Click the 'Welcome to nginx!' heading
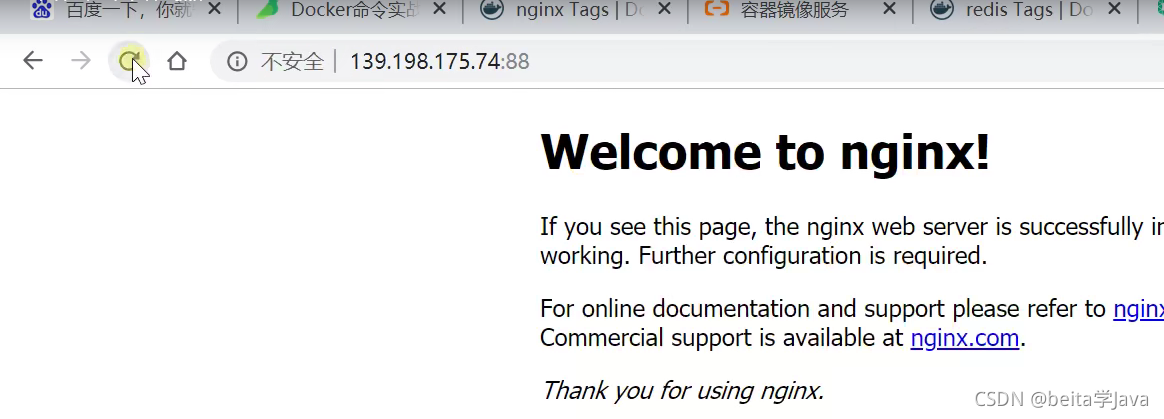This screenshot has height=419, width=1164. point(765,152)
